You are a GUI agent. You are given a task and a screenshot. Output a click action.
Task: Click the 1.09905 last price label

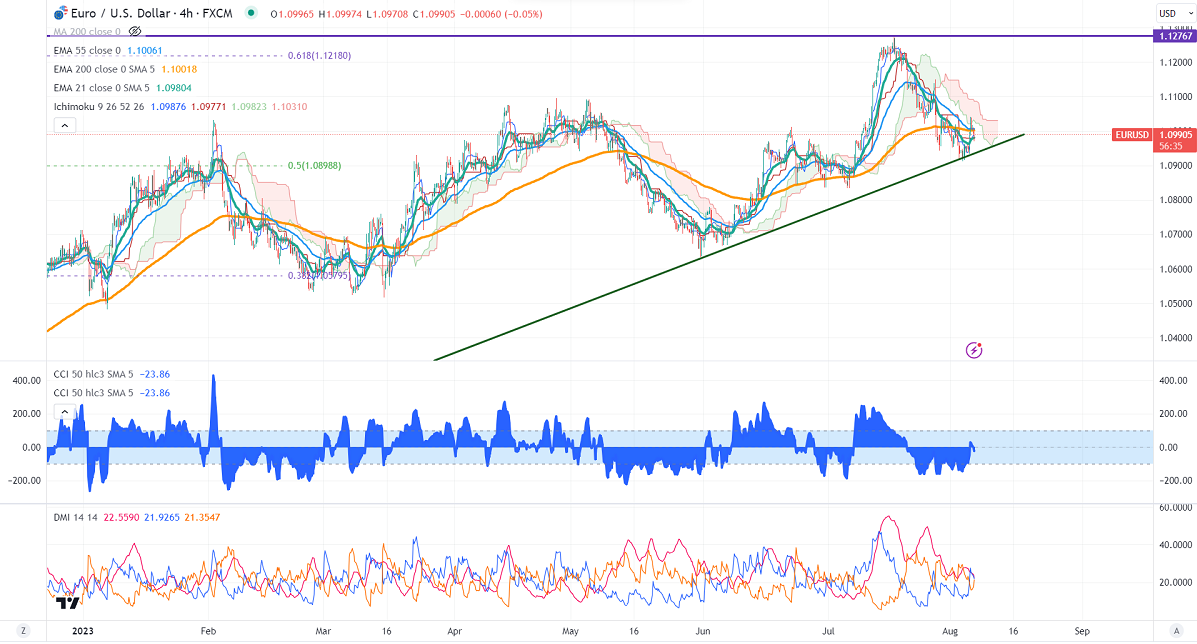(x=1174, y=135)
